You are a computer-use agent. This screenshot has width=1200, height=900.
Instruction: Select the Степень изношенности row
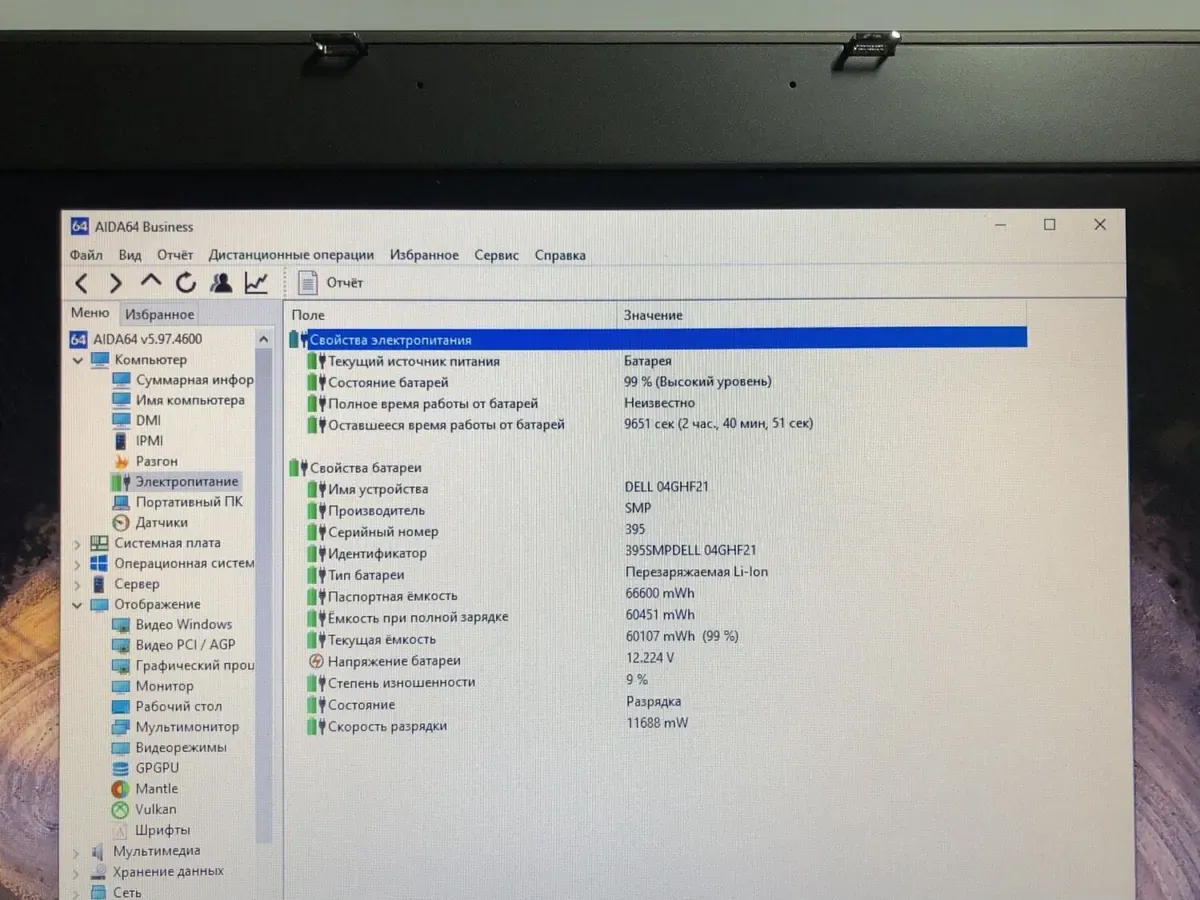click(x=401, y=682)
